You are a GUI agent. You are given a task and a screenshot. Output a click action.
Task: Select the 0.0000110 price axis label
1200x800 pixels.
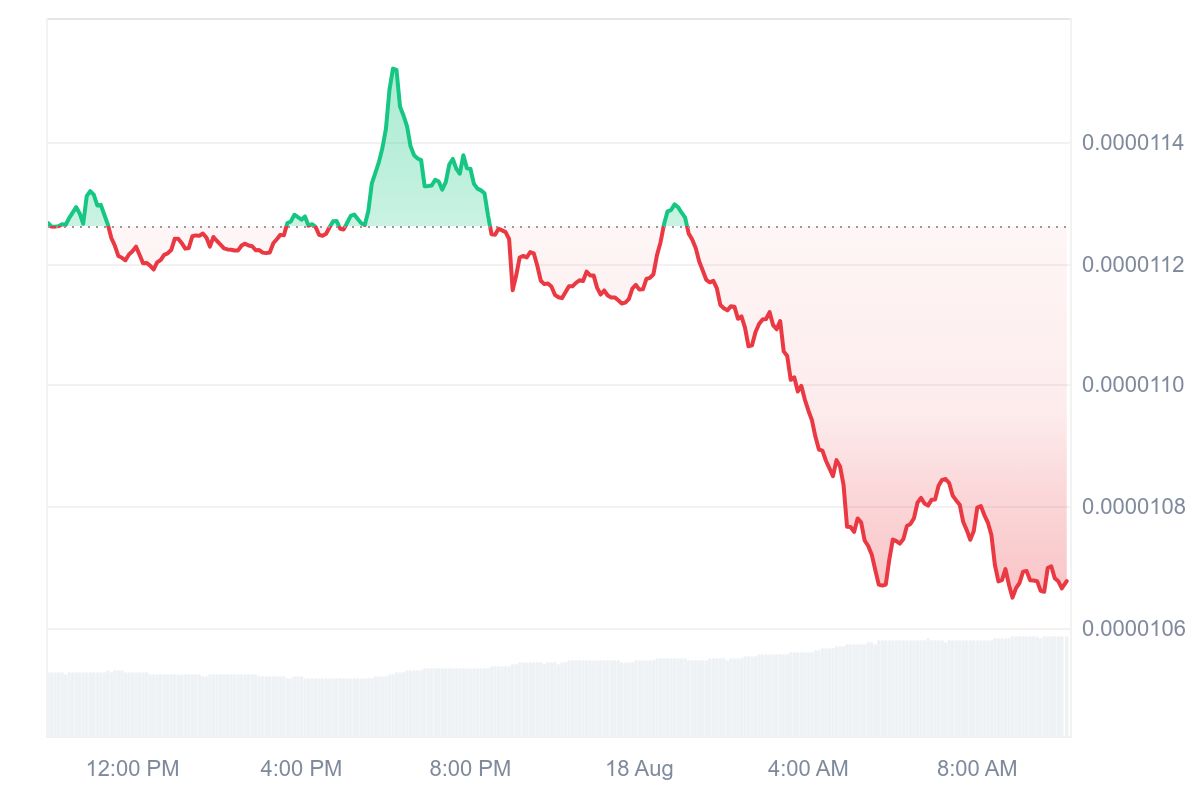tap(1133, 385)
